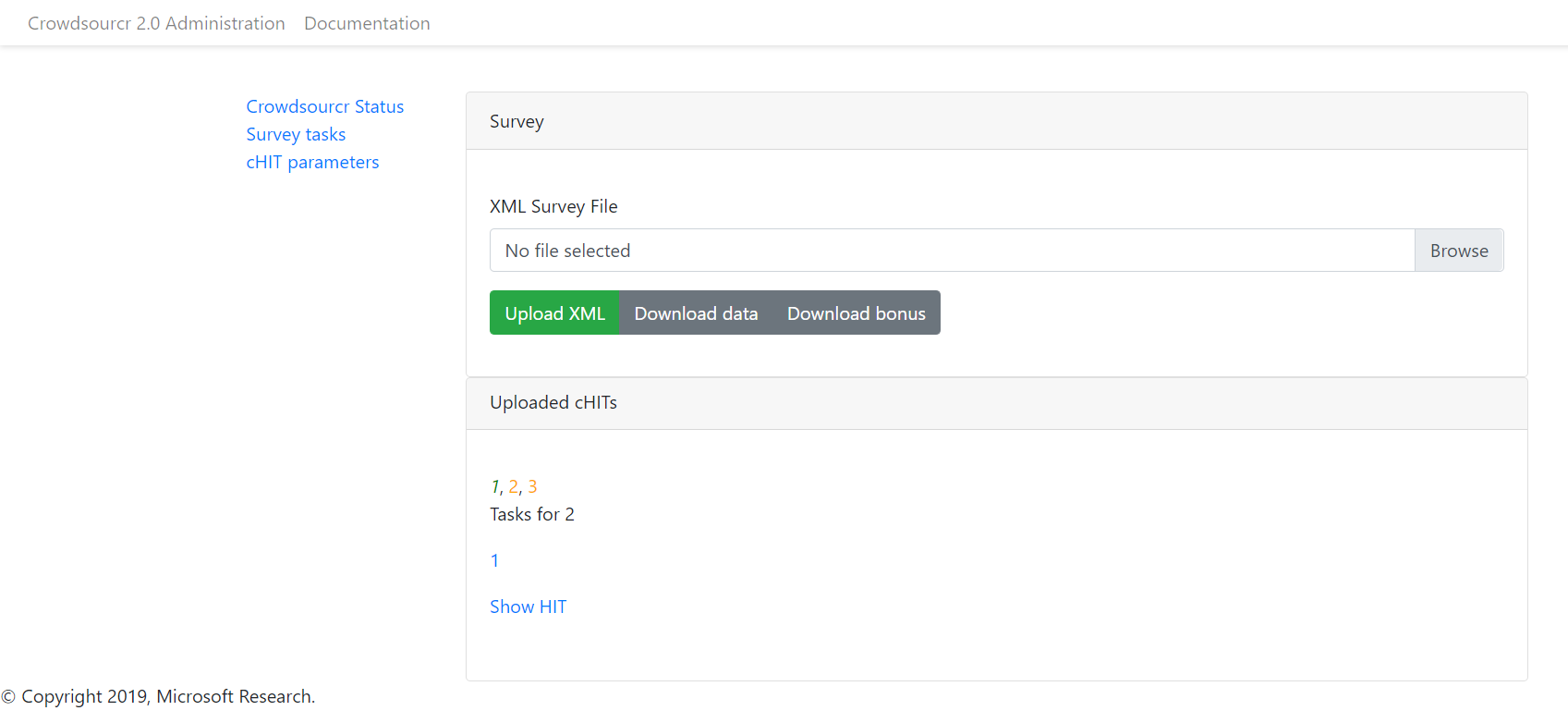Click the green Upload XML button
Viewport: 1568px width, 723px height.
tap(554, 313)
